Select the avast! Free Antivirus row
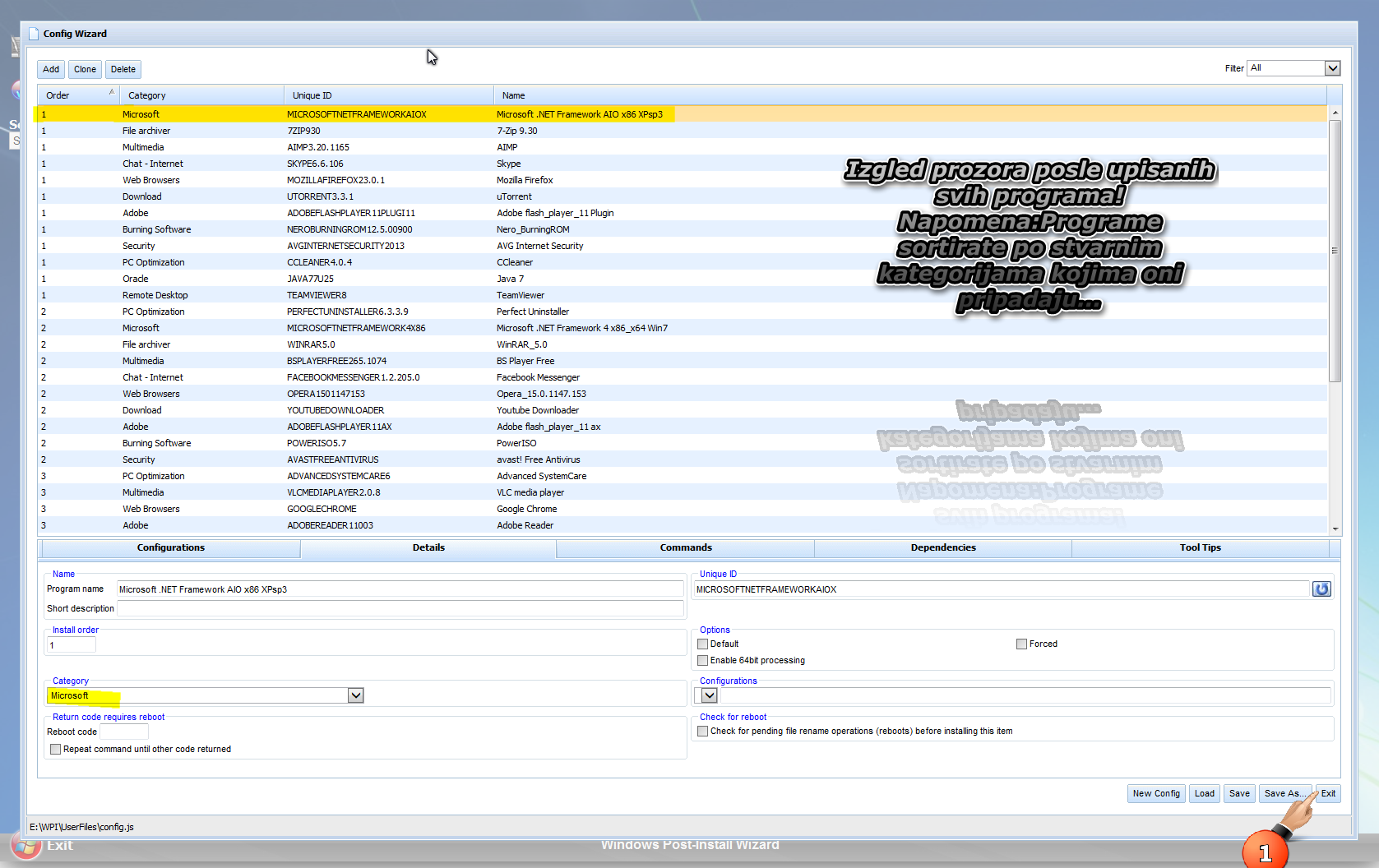Image resolution: width=1379 pixels, height=868 pixels. pyautogui.click(x=683, y=459)
